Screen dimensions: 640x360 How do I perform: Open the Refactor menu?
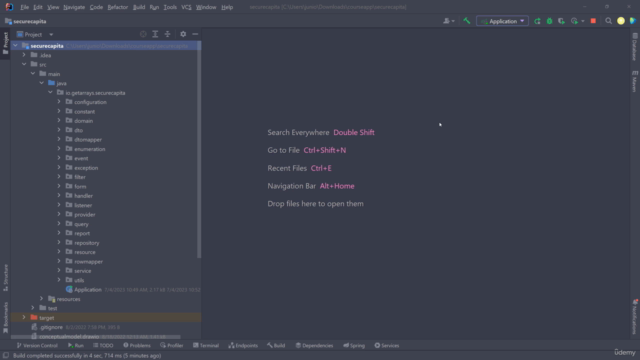[118, 7]
